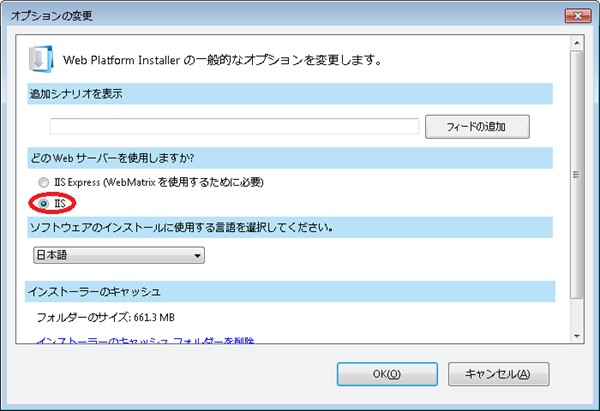Viewport: 600px width, 411px height.
Task: Close the オプションの変更 dialog
Action: (x=578, y=16)
